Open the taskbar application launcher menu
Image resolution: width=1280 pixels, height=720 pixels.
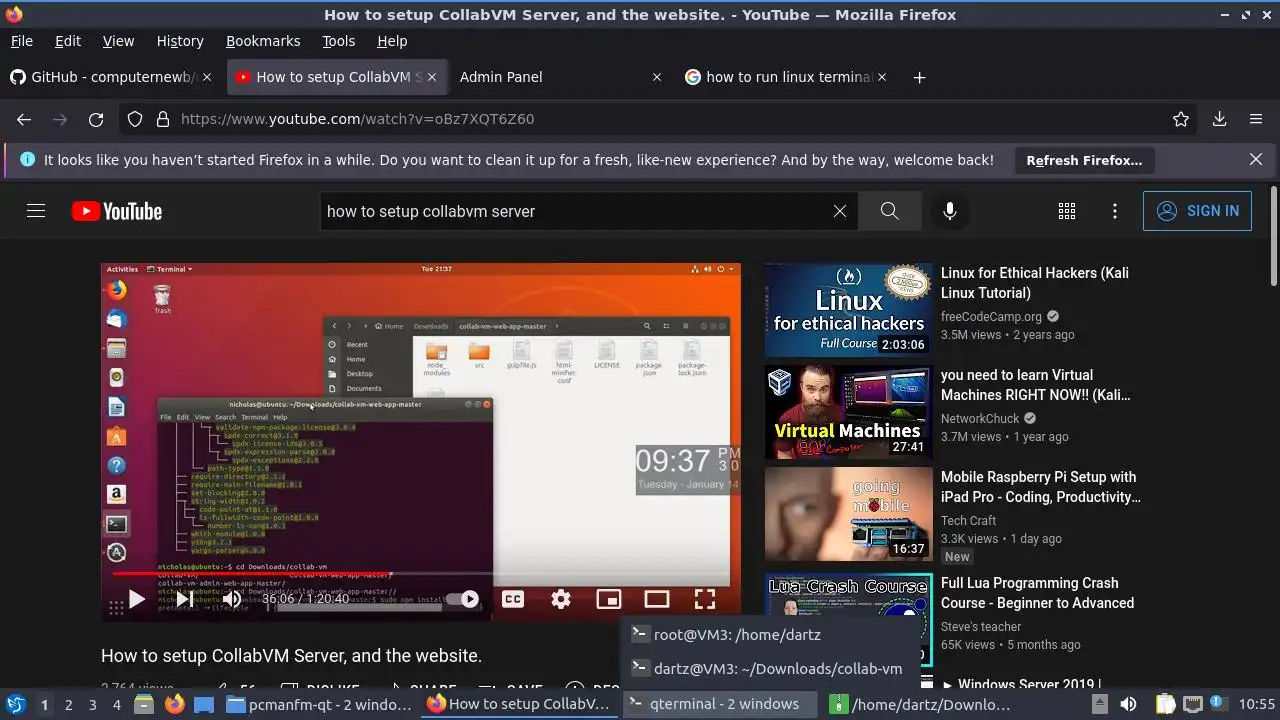click(15, 704)
